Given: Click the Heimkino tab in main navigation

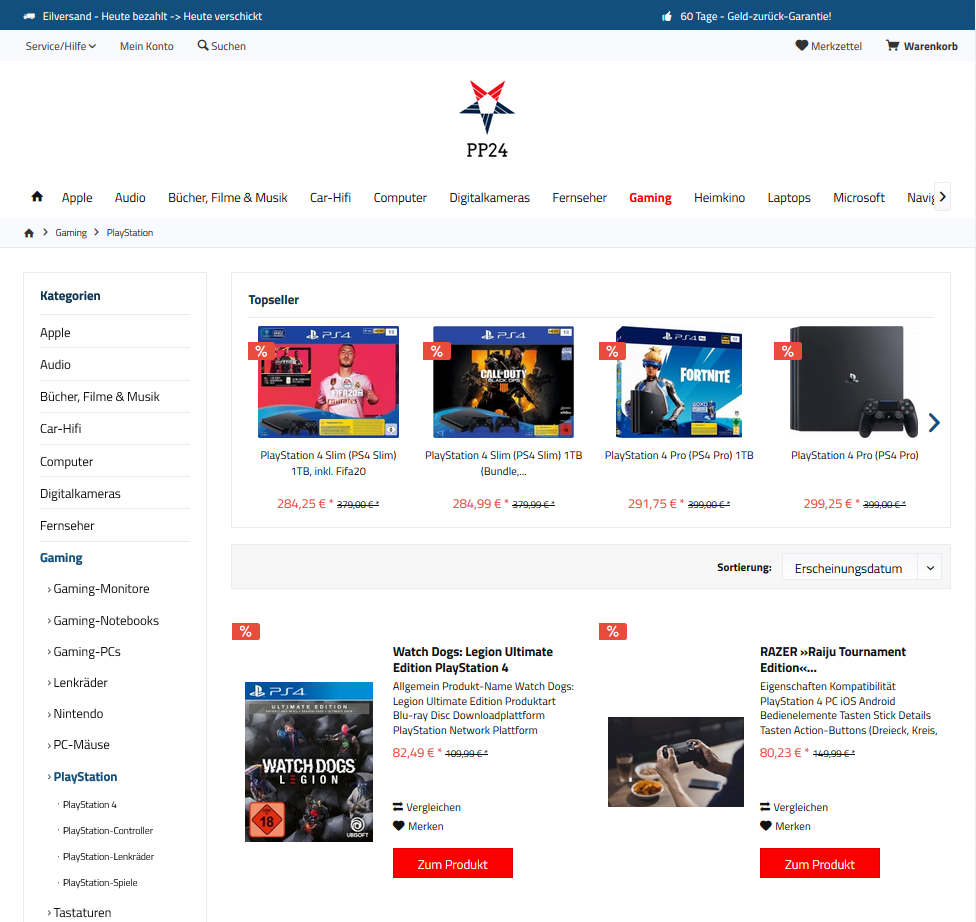Looking at the screenshot, I should [720, 197].
